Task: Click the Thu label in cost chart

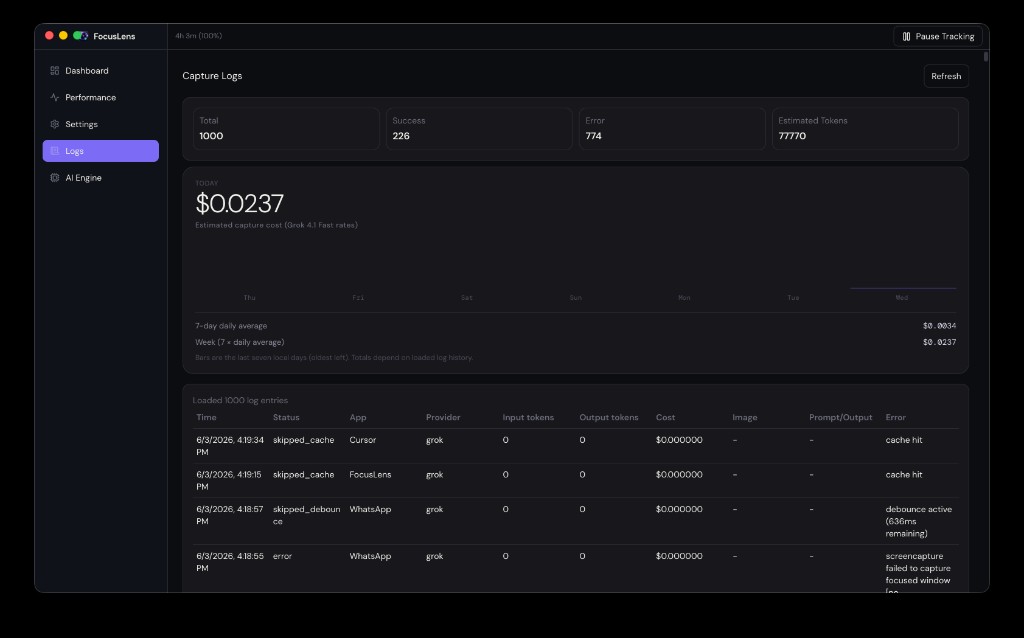Action: pyautogui.click(x=249, y=298)
